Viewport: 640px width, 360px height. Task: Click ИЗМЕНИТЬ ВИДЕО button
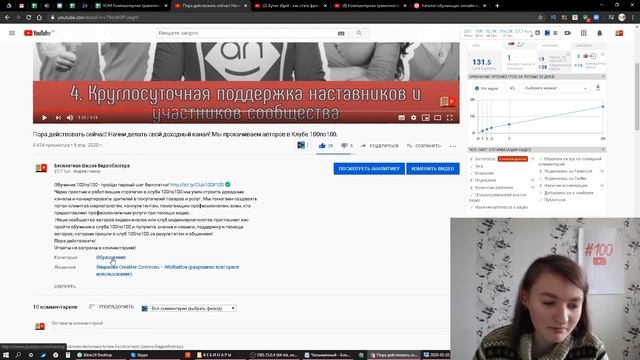433,169
